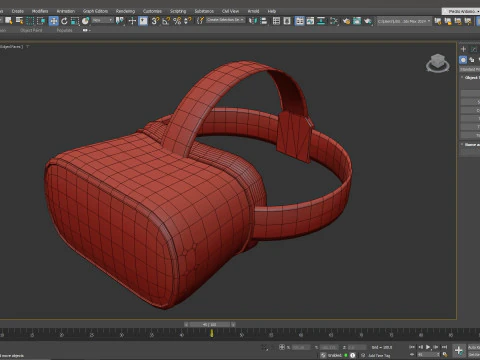Go to end of animation
Viewport: 480px width, 360px height.
(x=444, y=347)
